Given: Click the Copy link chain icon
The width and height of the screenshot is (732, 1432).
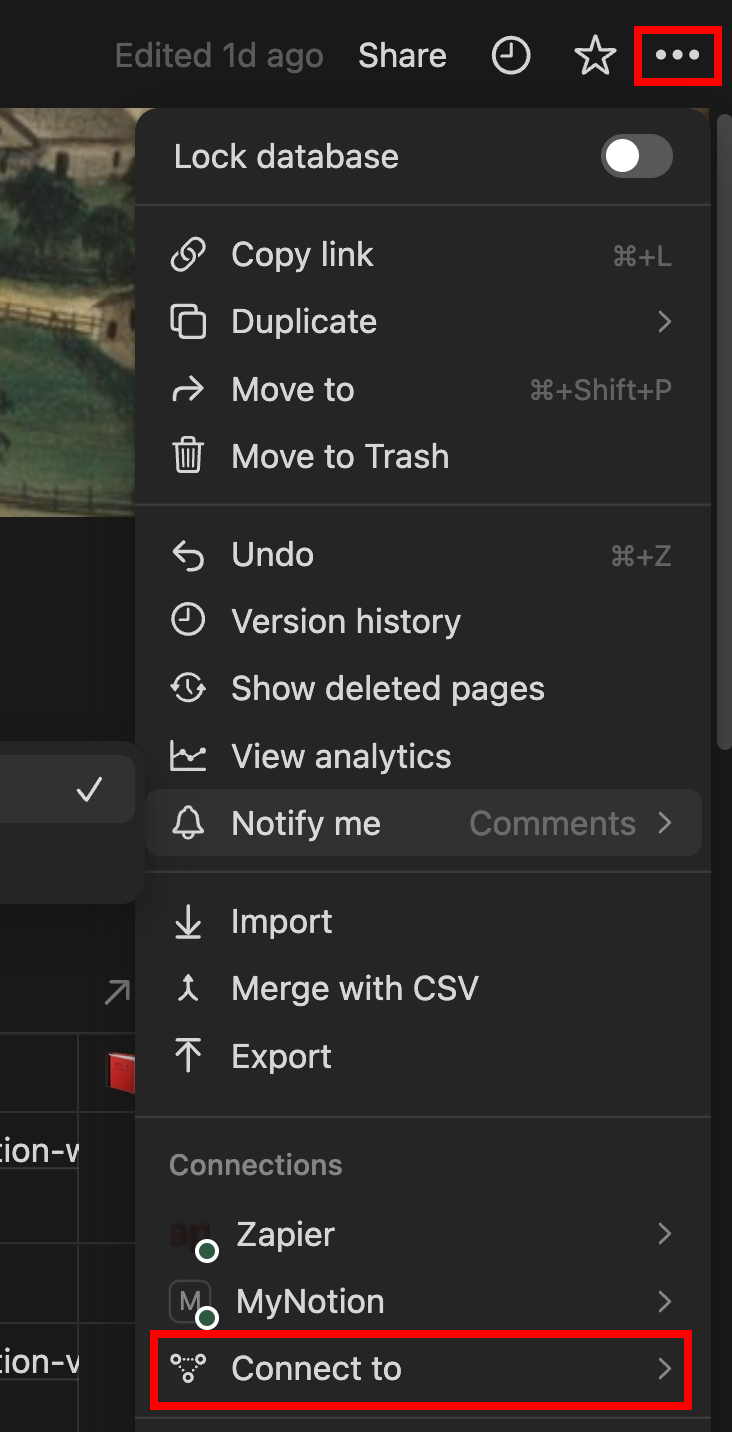Looking at the screenshot, I should click(188, 255).
